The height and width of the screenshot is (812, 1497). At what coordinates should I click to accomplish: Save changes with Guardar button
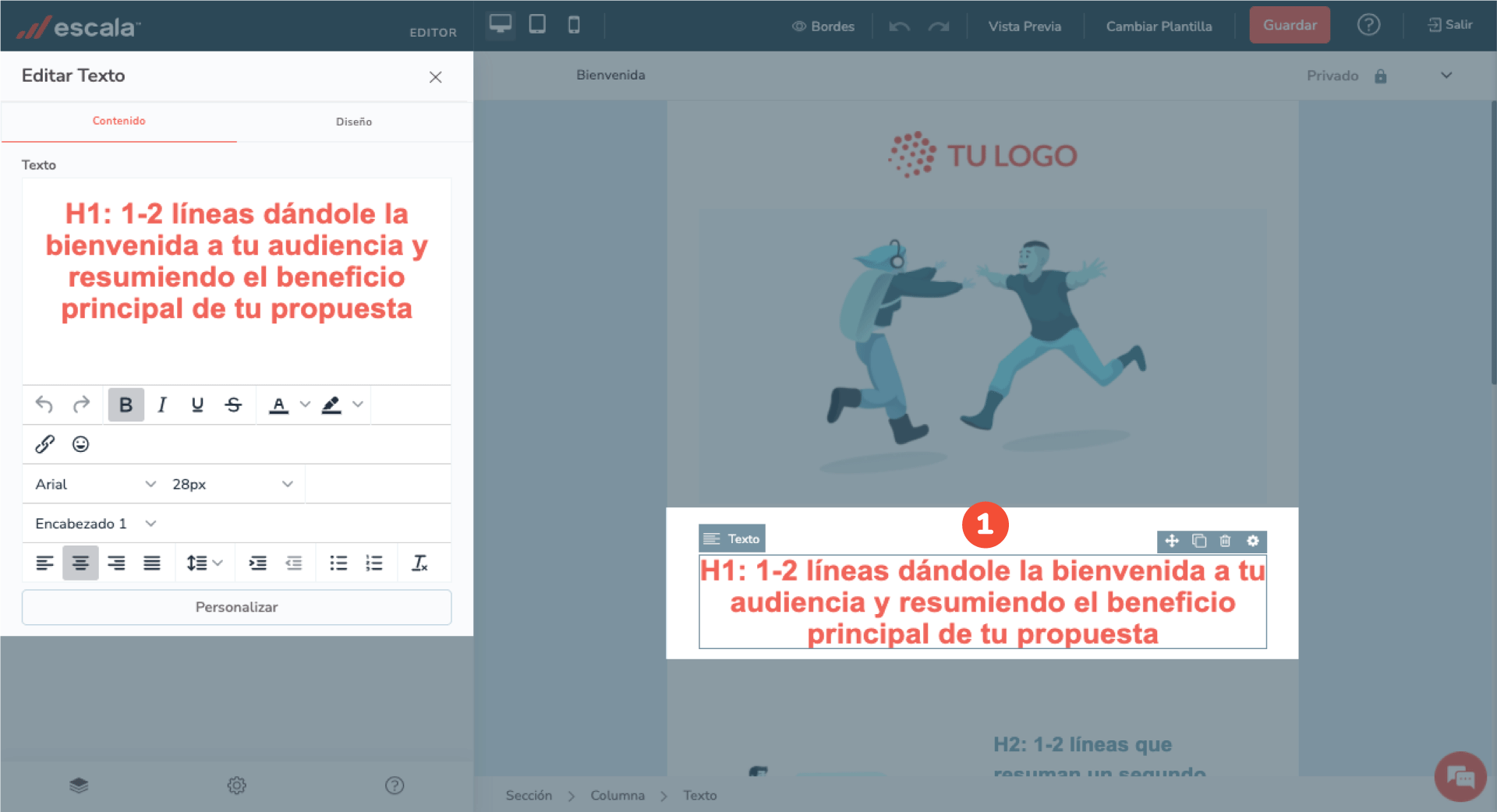[x=1290, y=25]
